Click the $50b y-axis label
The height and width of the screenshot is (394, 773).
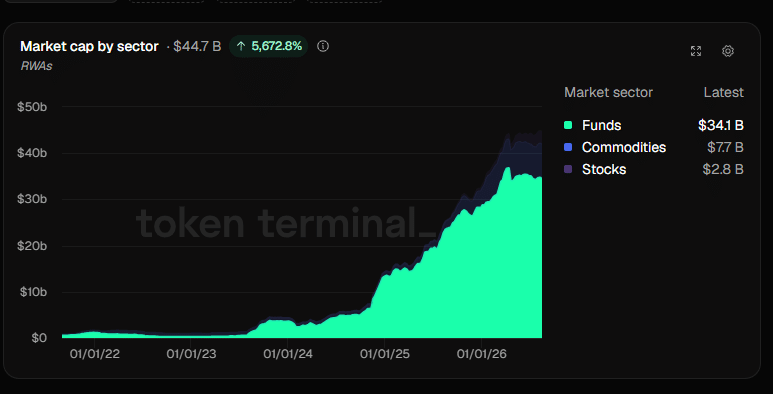(32, 107)
